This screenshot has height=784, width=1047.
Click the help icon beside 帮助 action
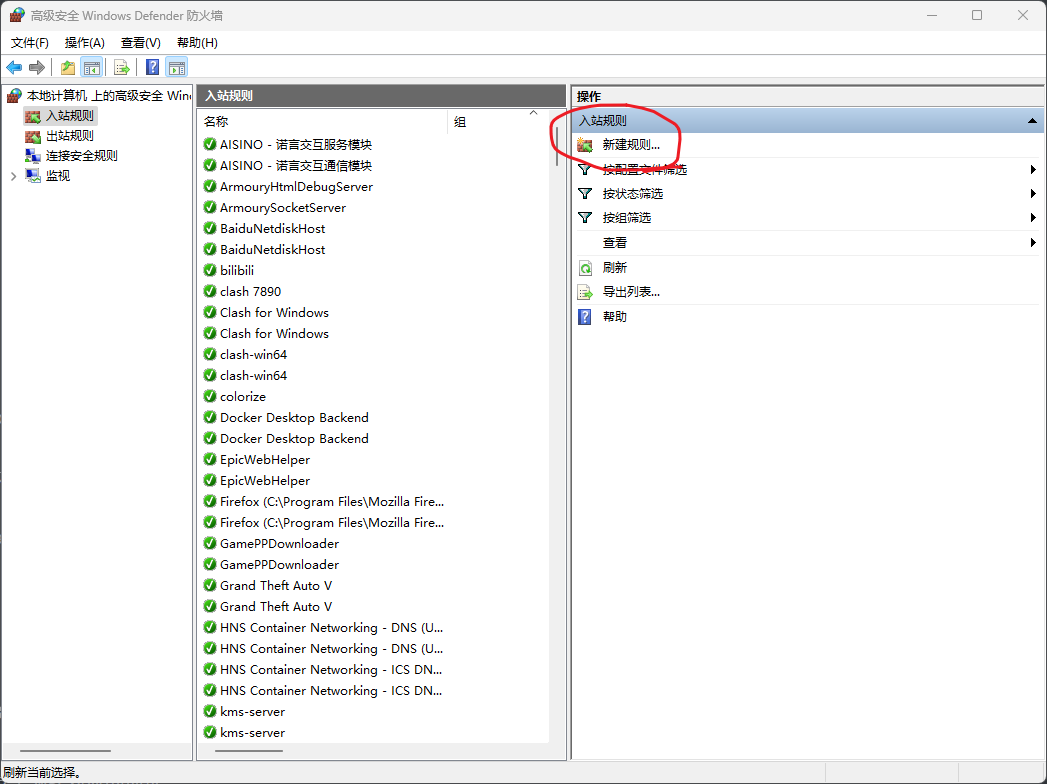pyautogui.click(x=585, y=317)
